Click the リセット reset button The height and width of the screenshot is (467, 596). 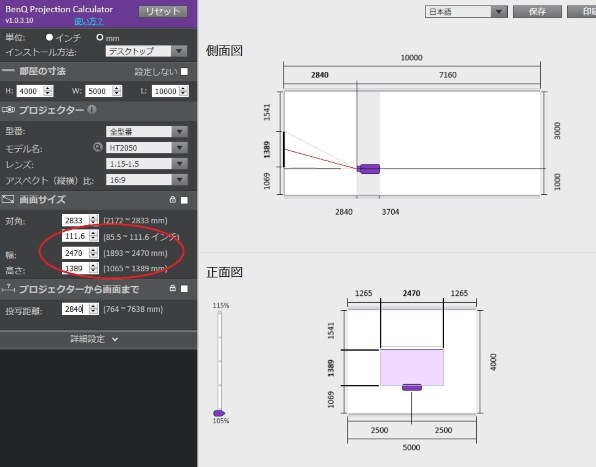click(x=163, y=11)
